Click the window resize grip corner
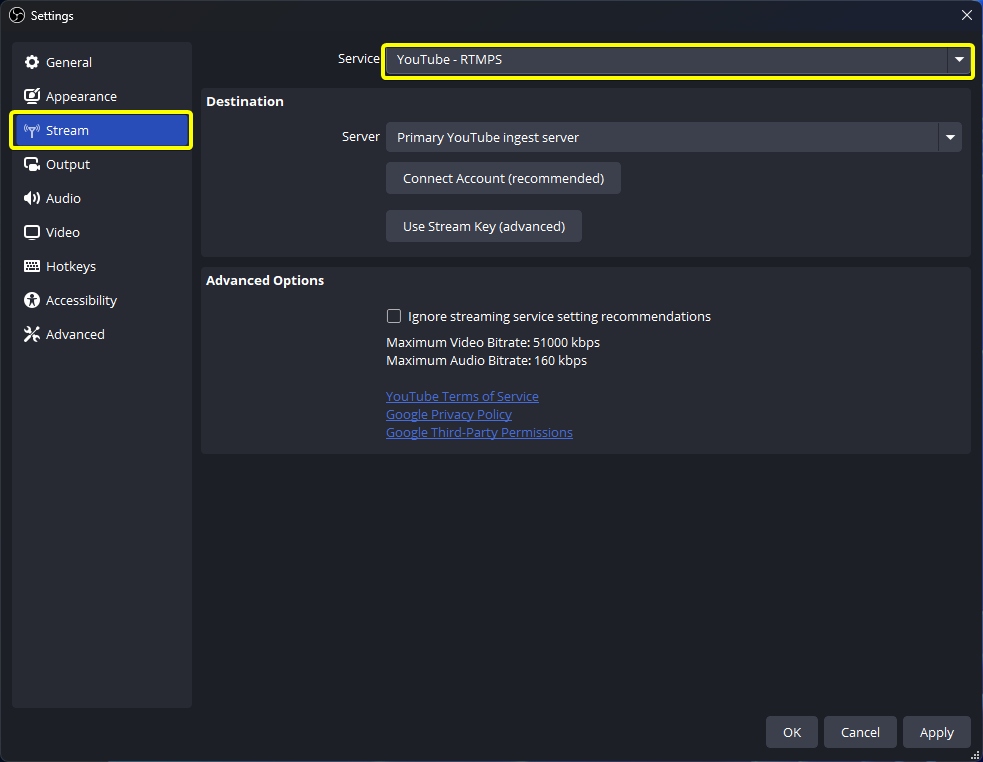 (x=975, y=755)
